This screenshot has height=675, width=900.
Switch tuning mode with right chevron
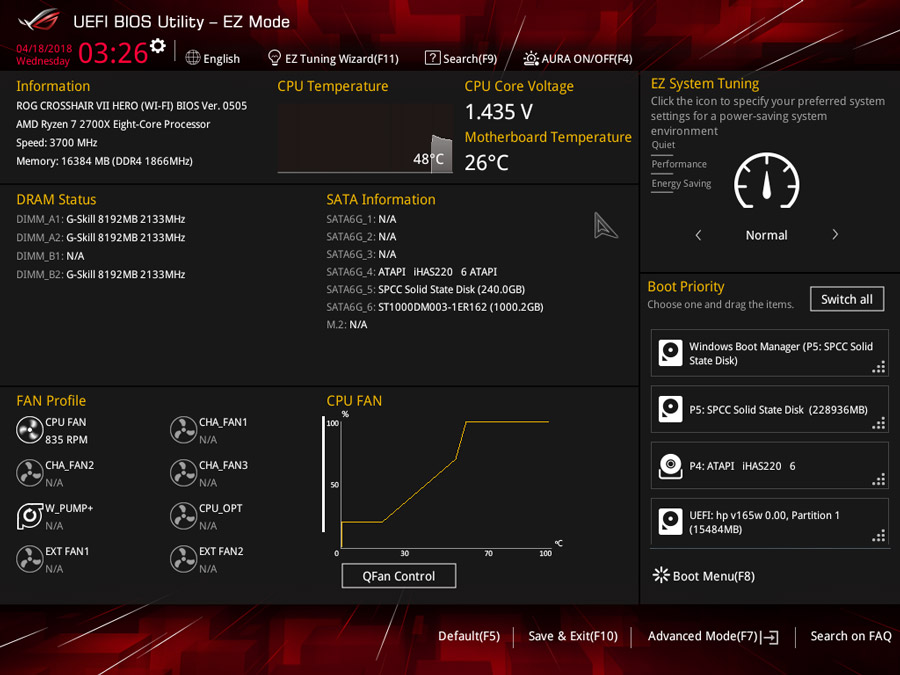835,235
